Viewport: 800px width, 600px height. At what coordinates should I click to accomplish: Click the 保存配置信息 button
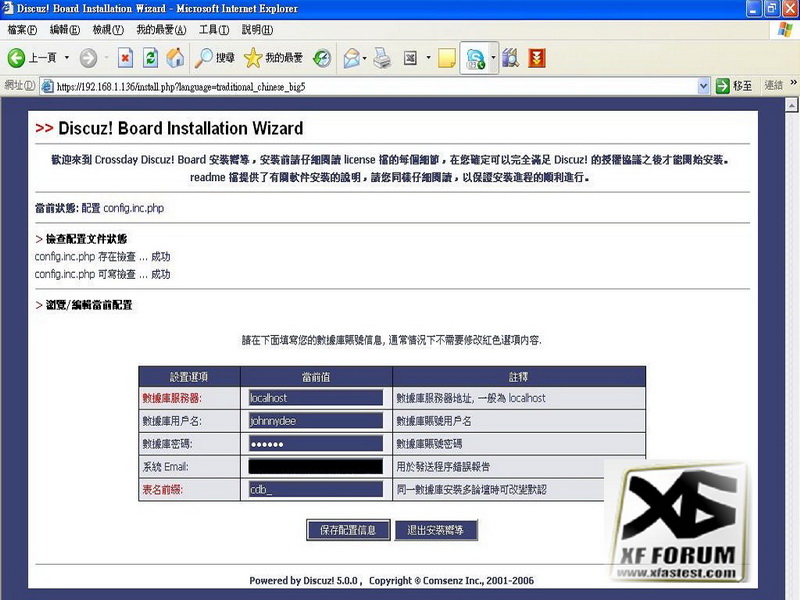pos(348,530)
